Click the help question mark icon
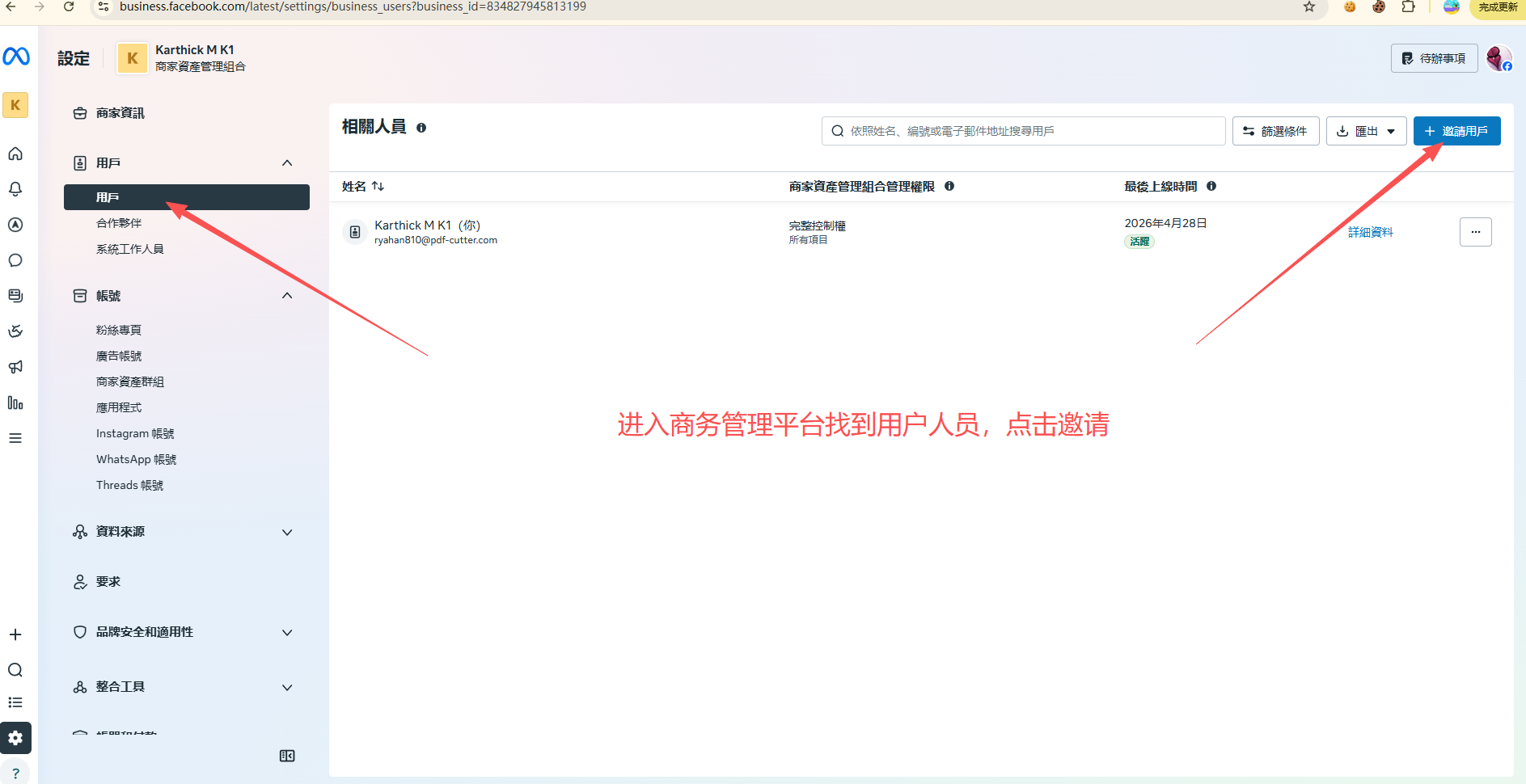This screenshot has height=784, width=1526. click(x=15, y=773)
